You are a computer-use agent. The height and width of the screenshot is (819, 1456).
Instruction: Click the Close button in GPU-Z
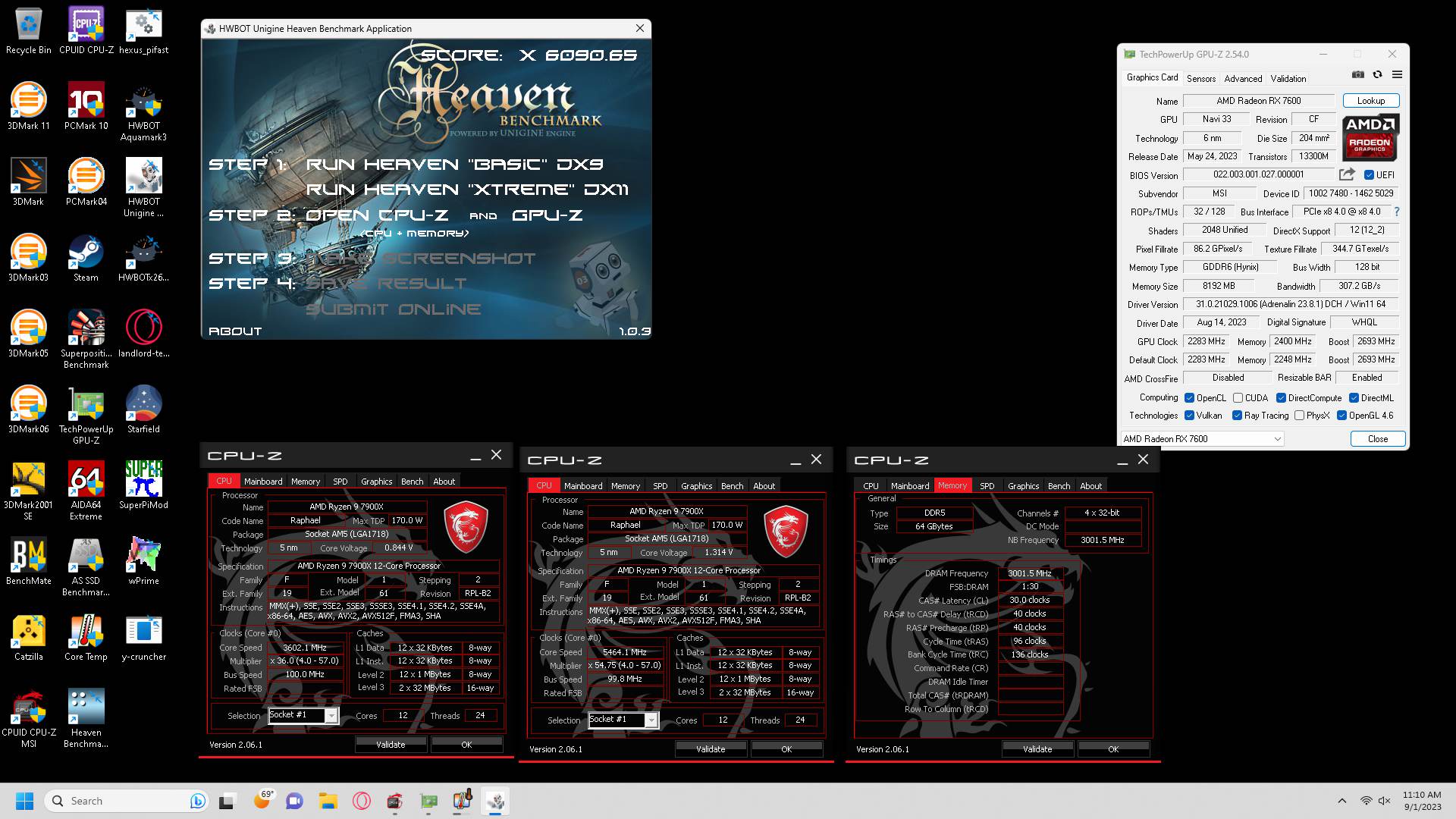pos(1377,439)
